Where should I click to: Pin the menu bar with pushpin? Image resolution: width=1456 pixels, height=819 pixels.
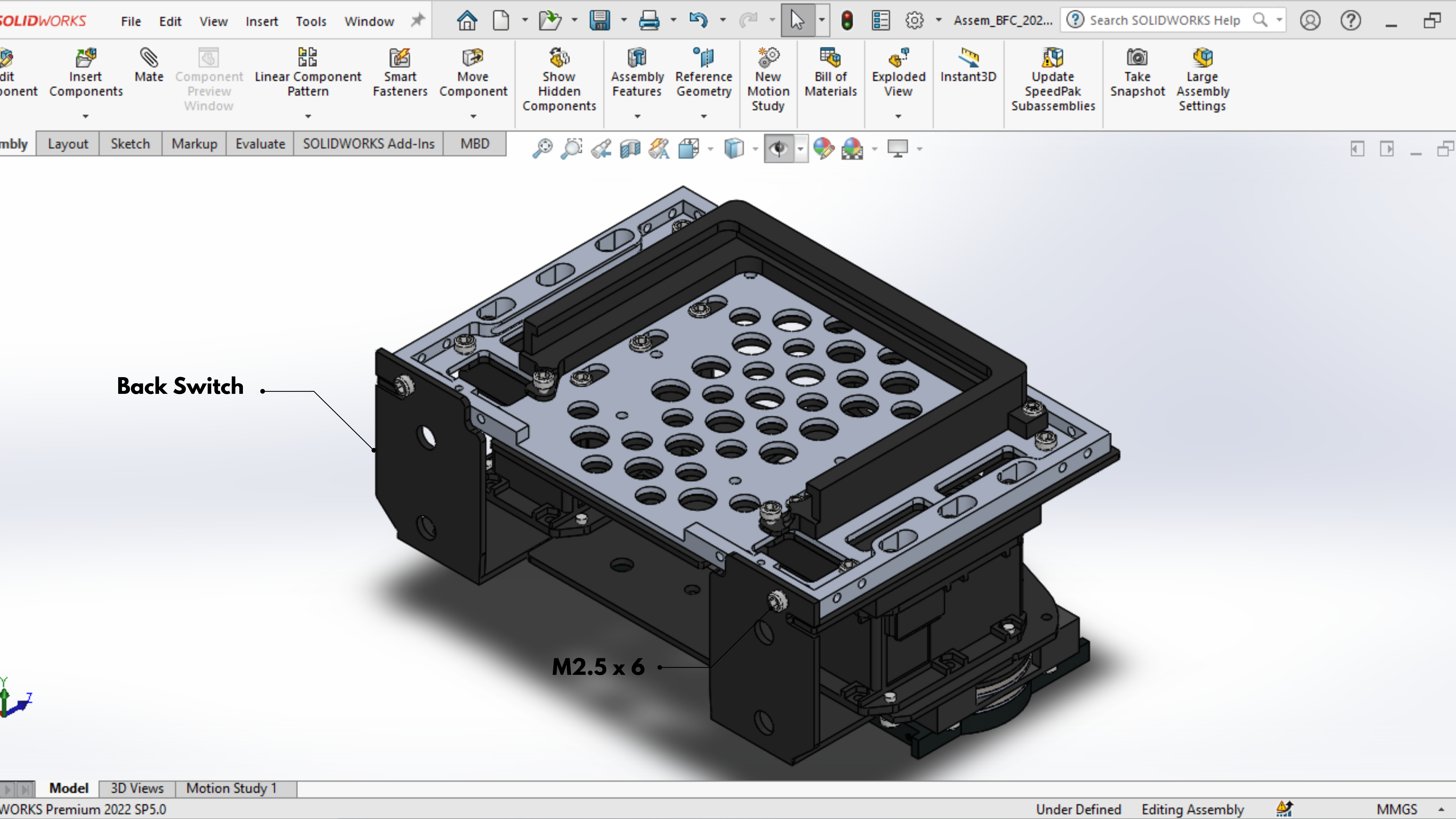(417, 20)
